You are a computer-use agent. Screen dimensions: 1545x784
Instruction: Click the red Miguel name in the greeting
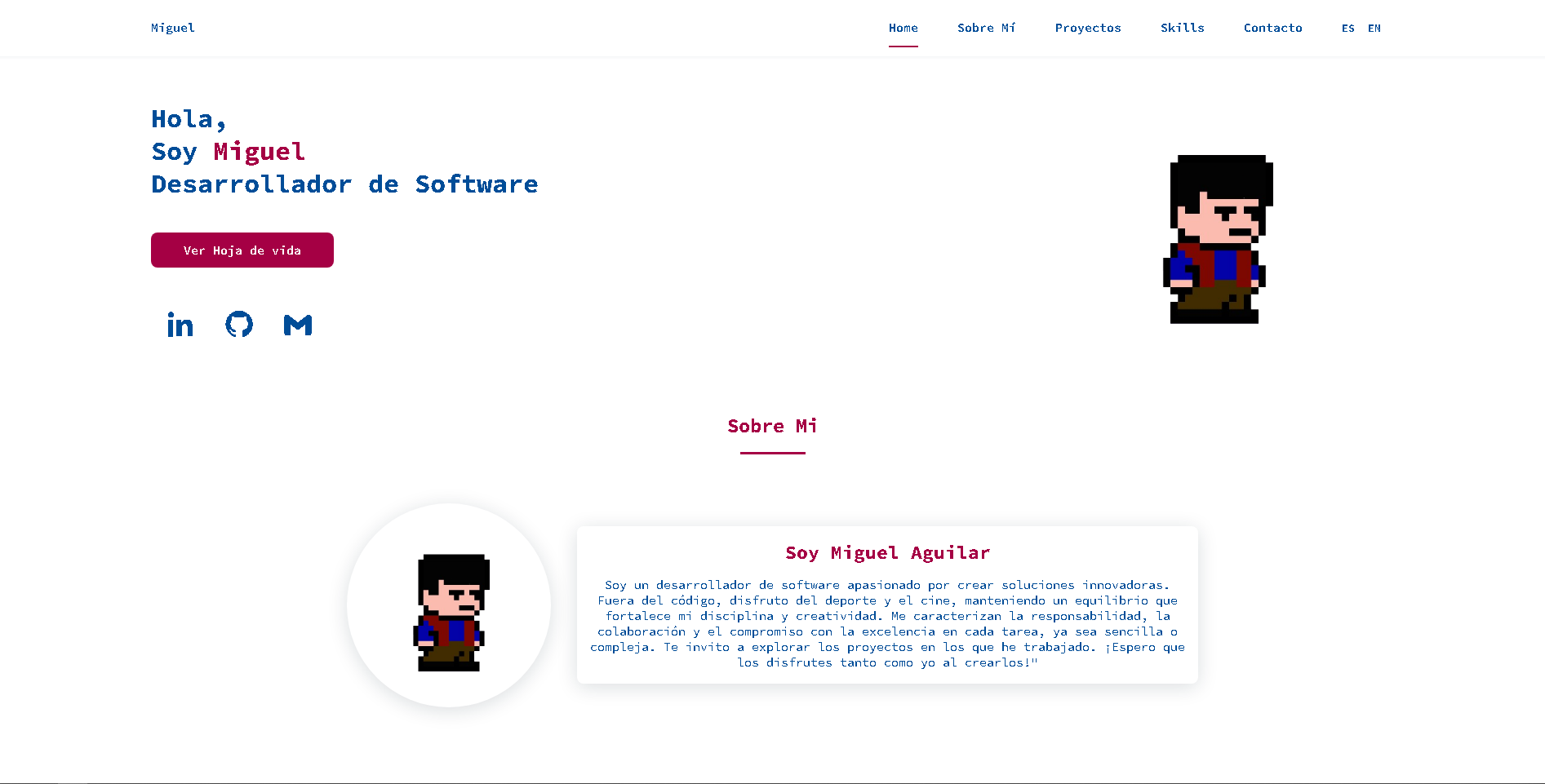260,152
